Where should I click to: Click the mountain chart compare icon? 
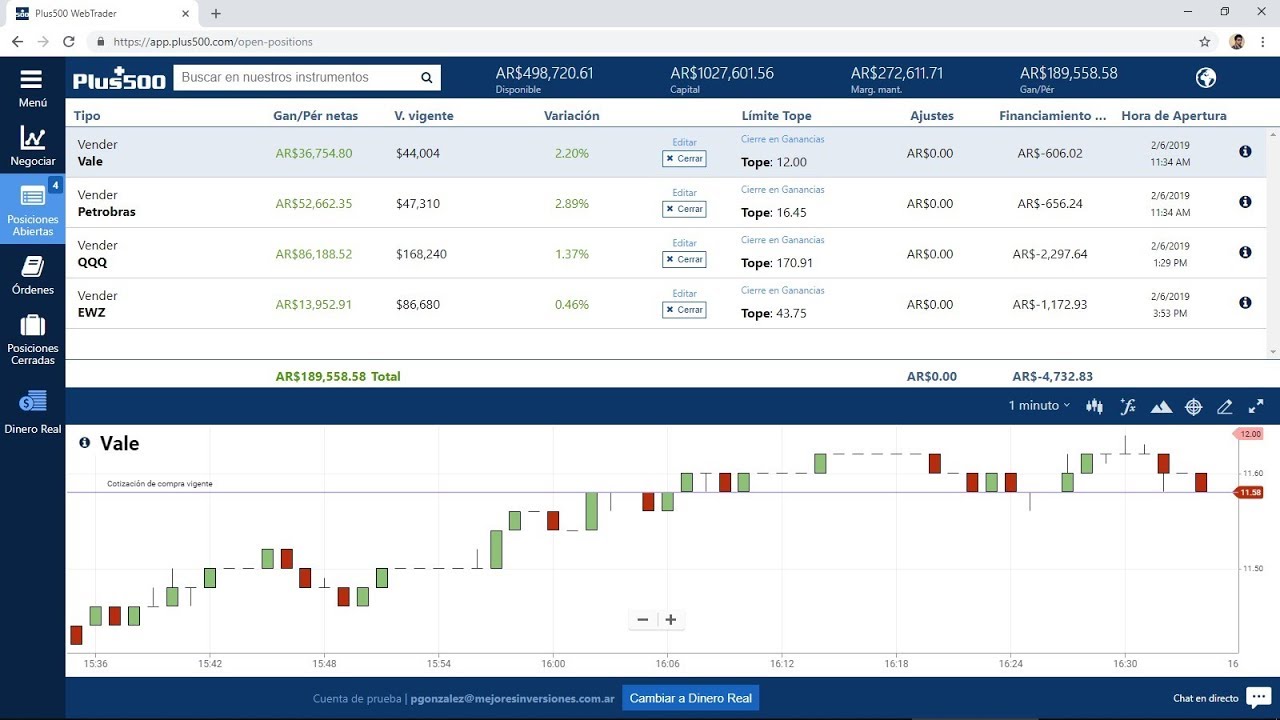1161,406
